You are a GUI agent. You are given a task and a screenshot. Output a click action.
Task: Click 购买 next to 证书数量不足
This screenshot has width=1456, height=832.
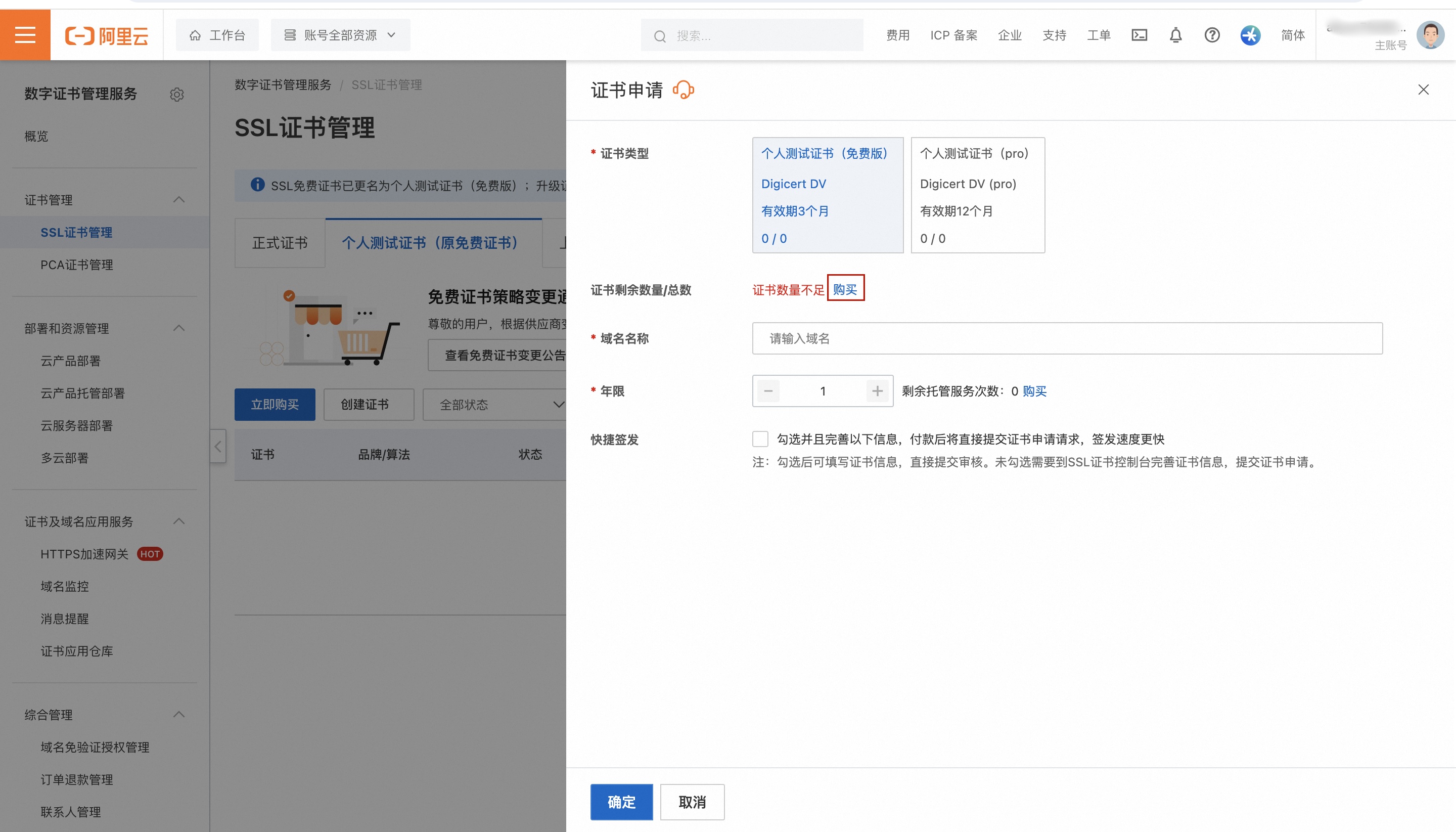coord(845,290)
